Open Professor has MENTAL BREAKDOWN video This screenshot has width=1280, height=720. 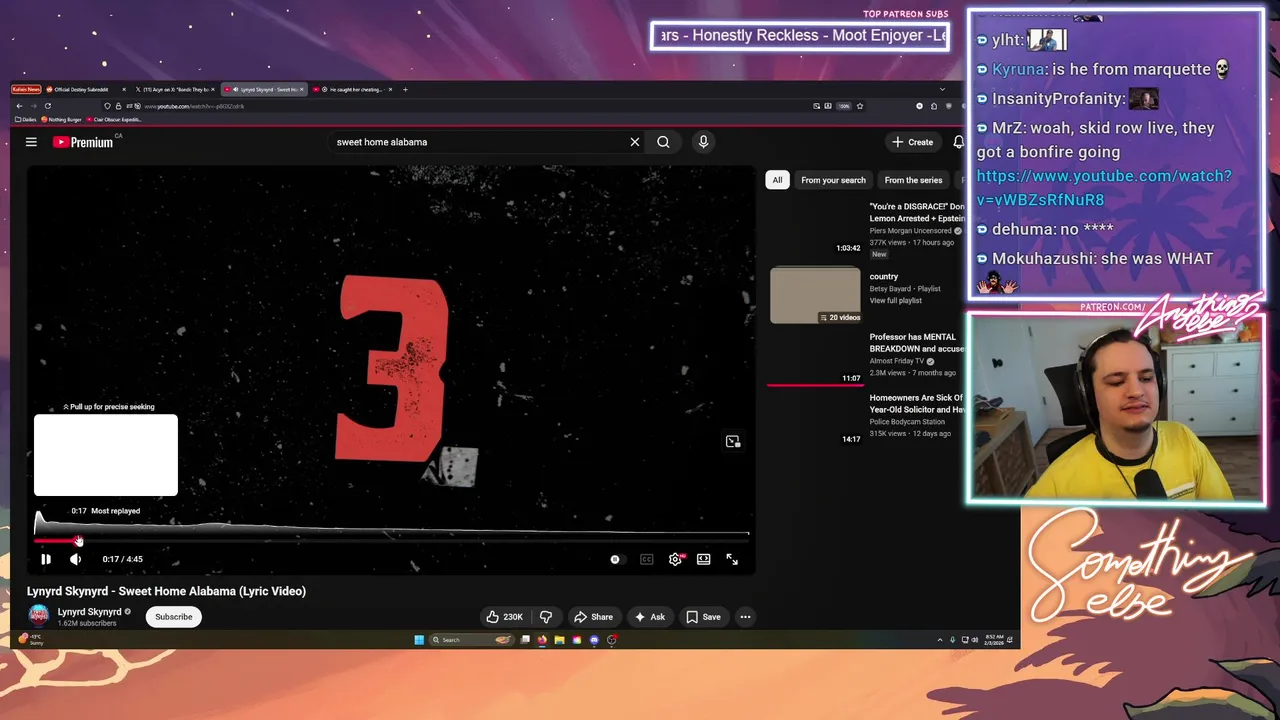[916, 343]
